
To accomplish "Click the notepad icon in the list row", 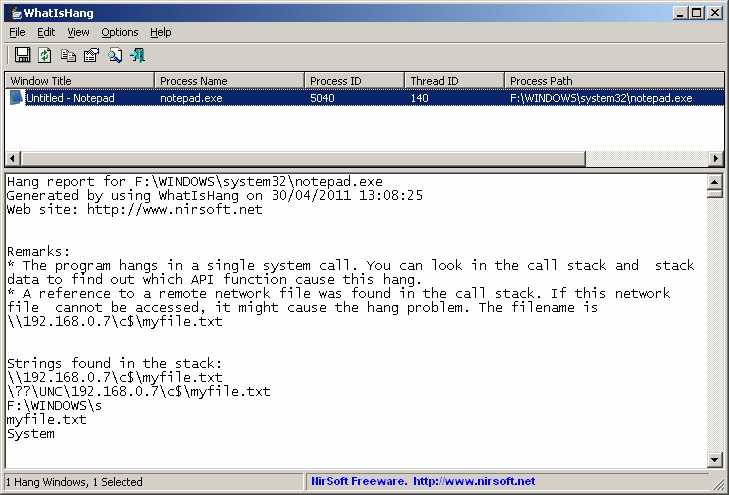I will [16, 98].
